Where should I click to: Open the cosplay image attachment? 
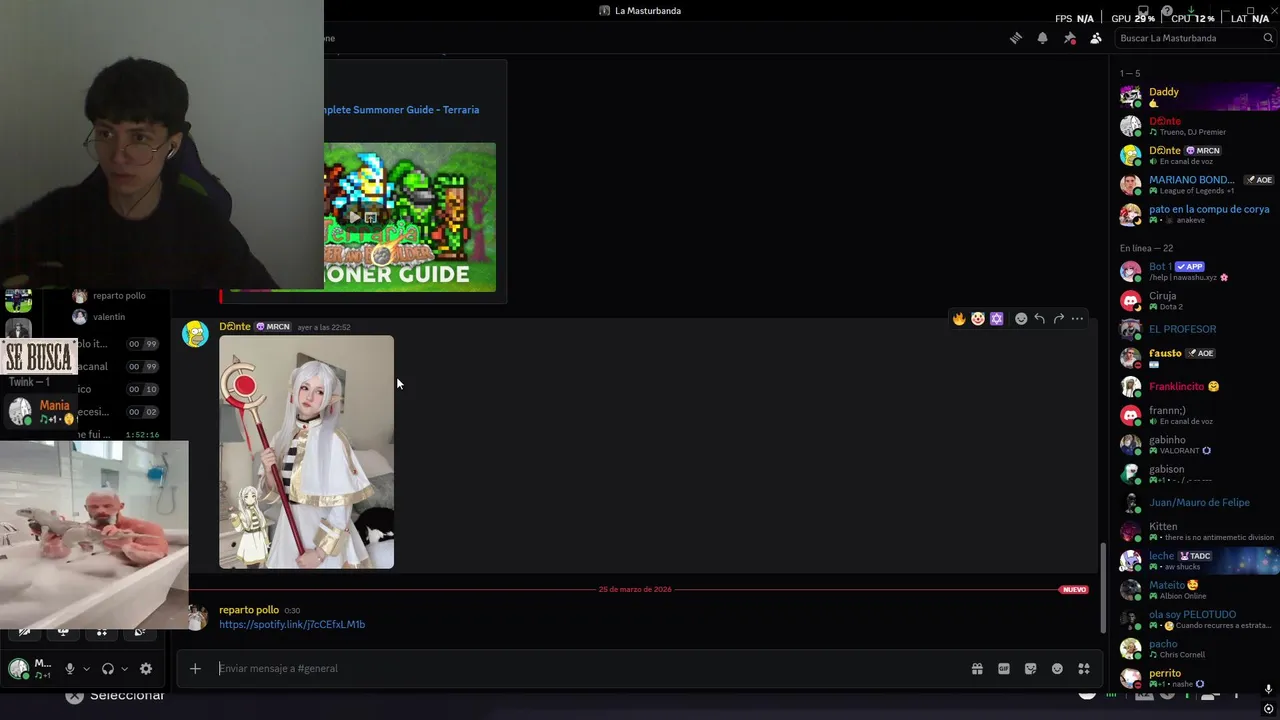pos(306,452)
